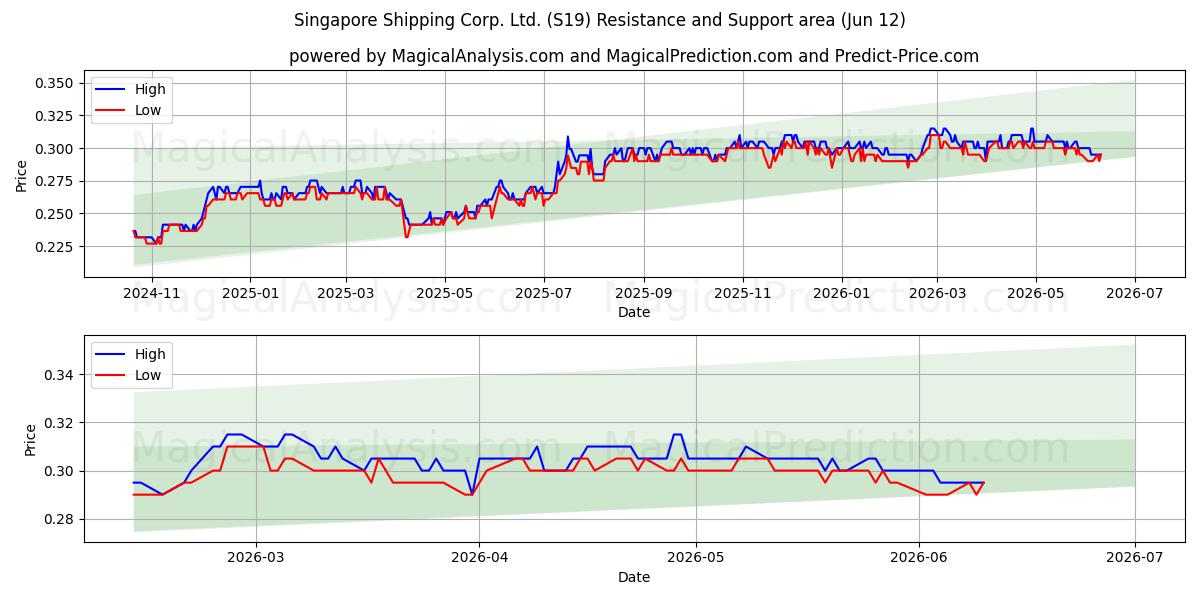Click 'High' in the bottom chart legend
Screen dimensions: 1200x600
[150, 354]
